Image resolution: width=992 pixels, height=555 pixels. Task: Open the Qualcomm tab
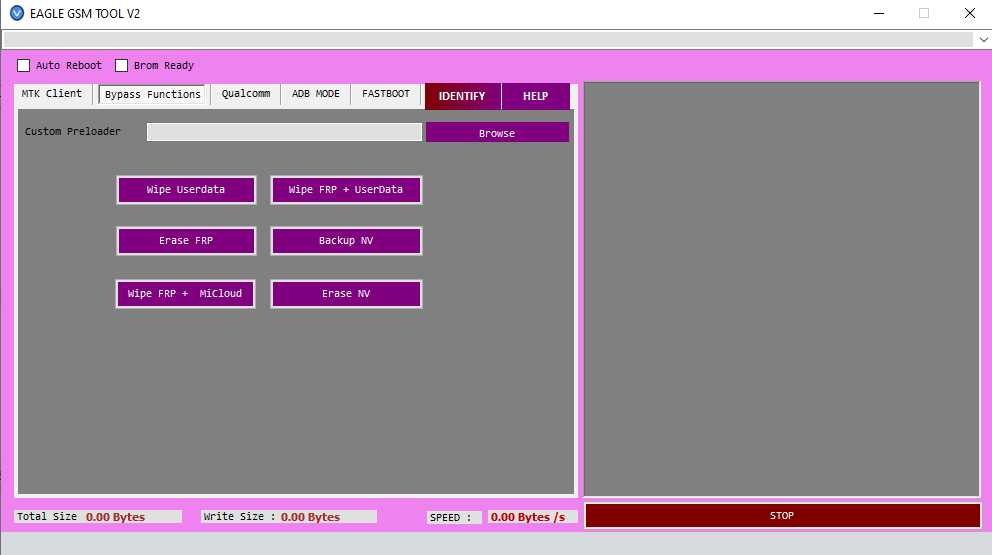245,94
